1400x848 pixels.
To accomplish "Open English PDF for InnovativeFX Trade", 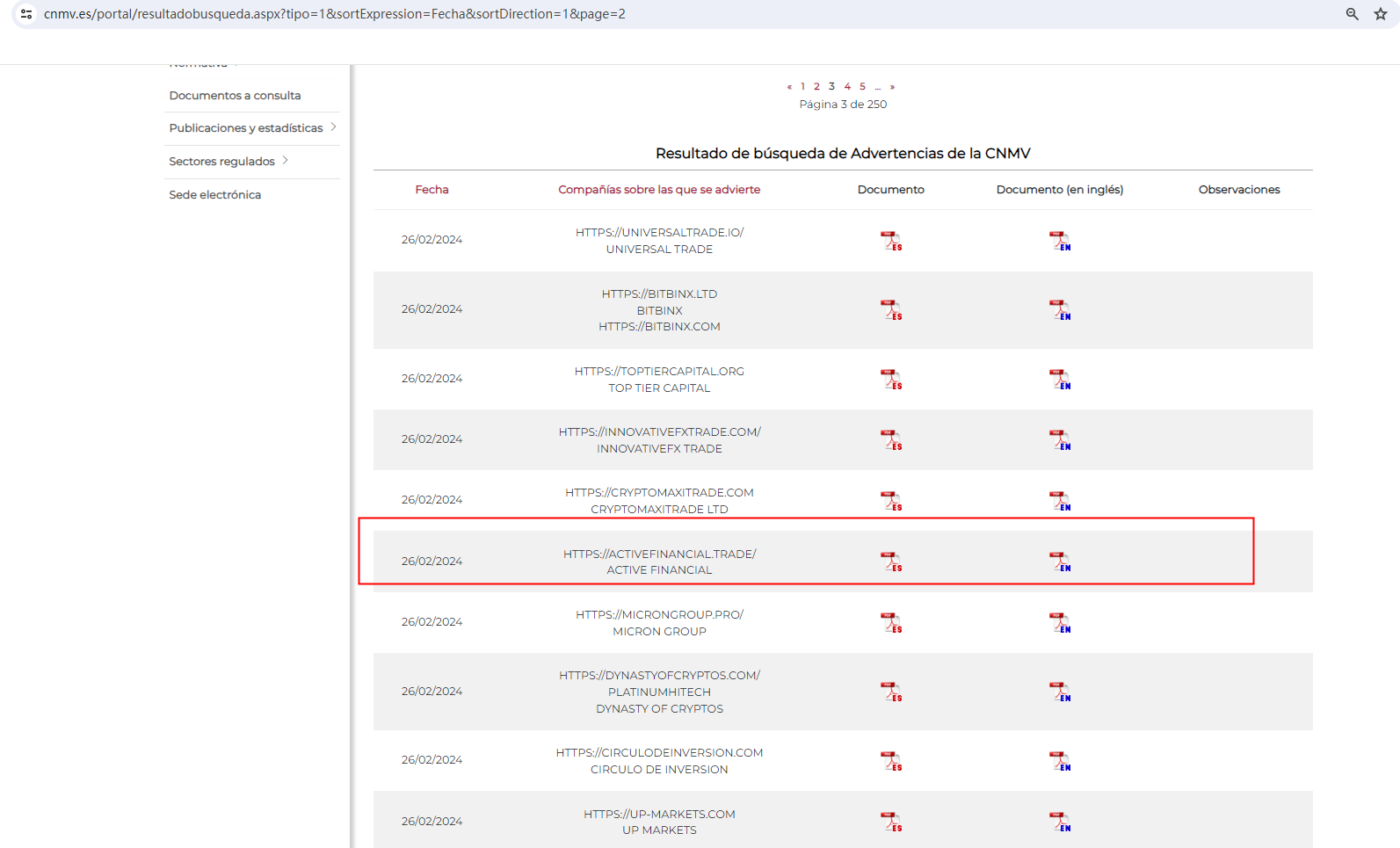I will 1059,440.
